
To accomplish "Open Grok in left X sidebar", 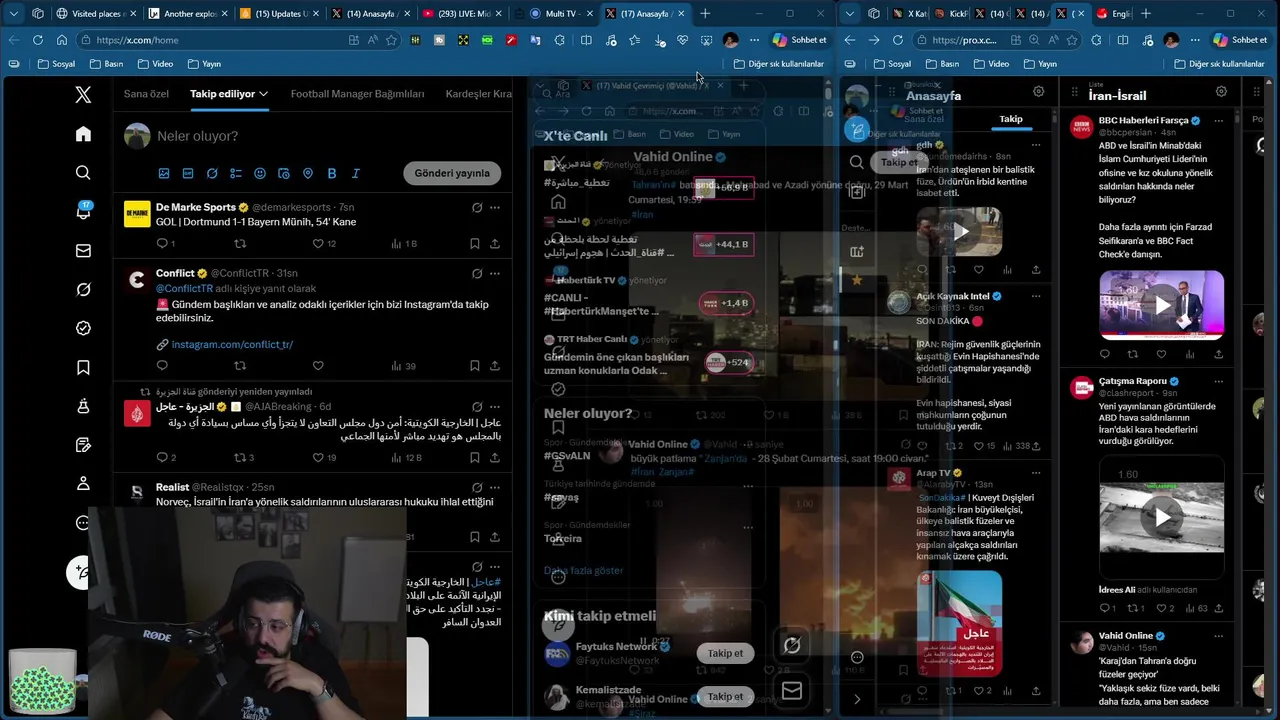I will (83, 289).
